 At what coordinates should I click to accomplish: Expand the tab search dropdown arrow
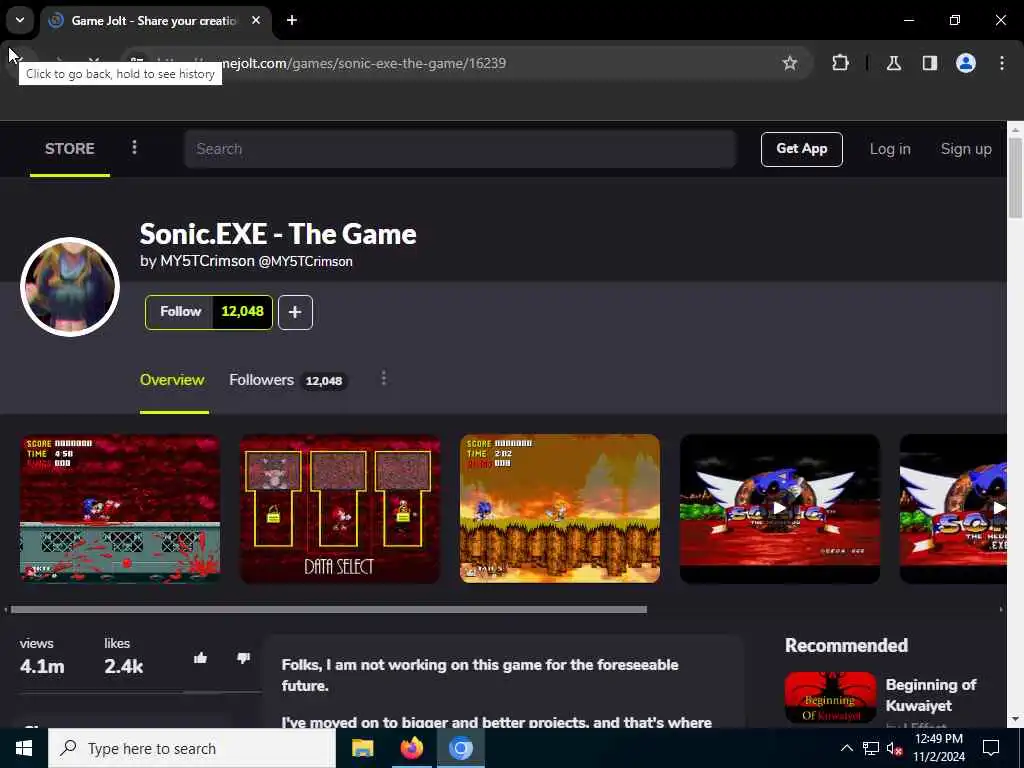[20, 20]
